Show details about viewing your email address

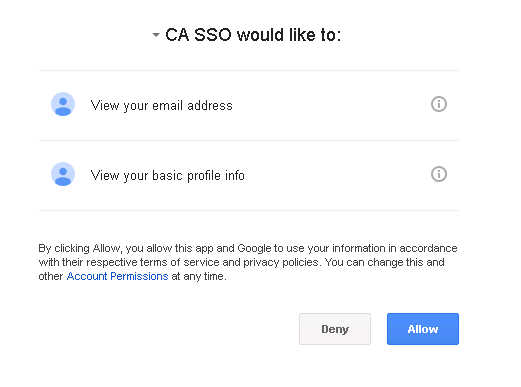[x=439, y=104]
